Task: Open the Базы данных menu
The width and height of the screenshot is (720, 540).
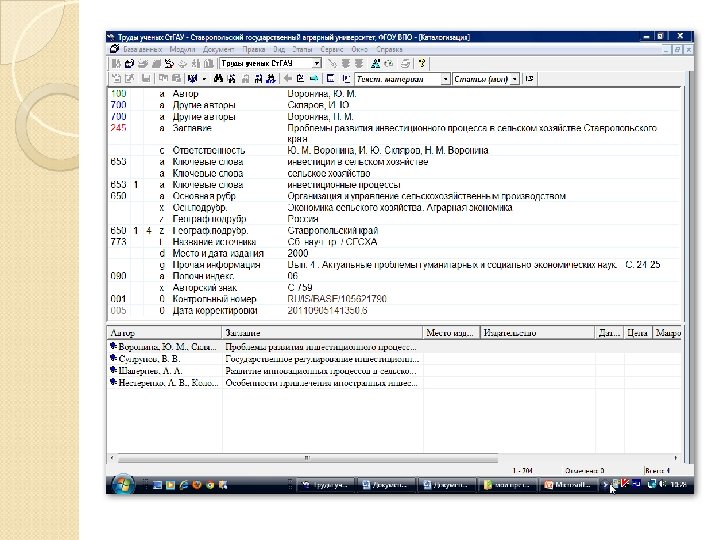Action: [x=142, y=49]
